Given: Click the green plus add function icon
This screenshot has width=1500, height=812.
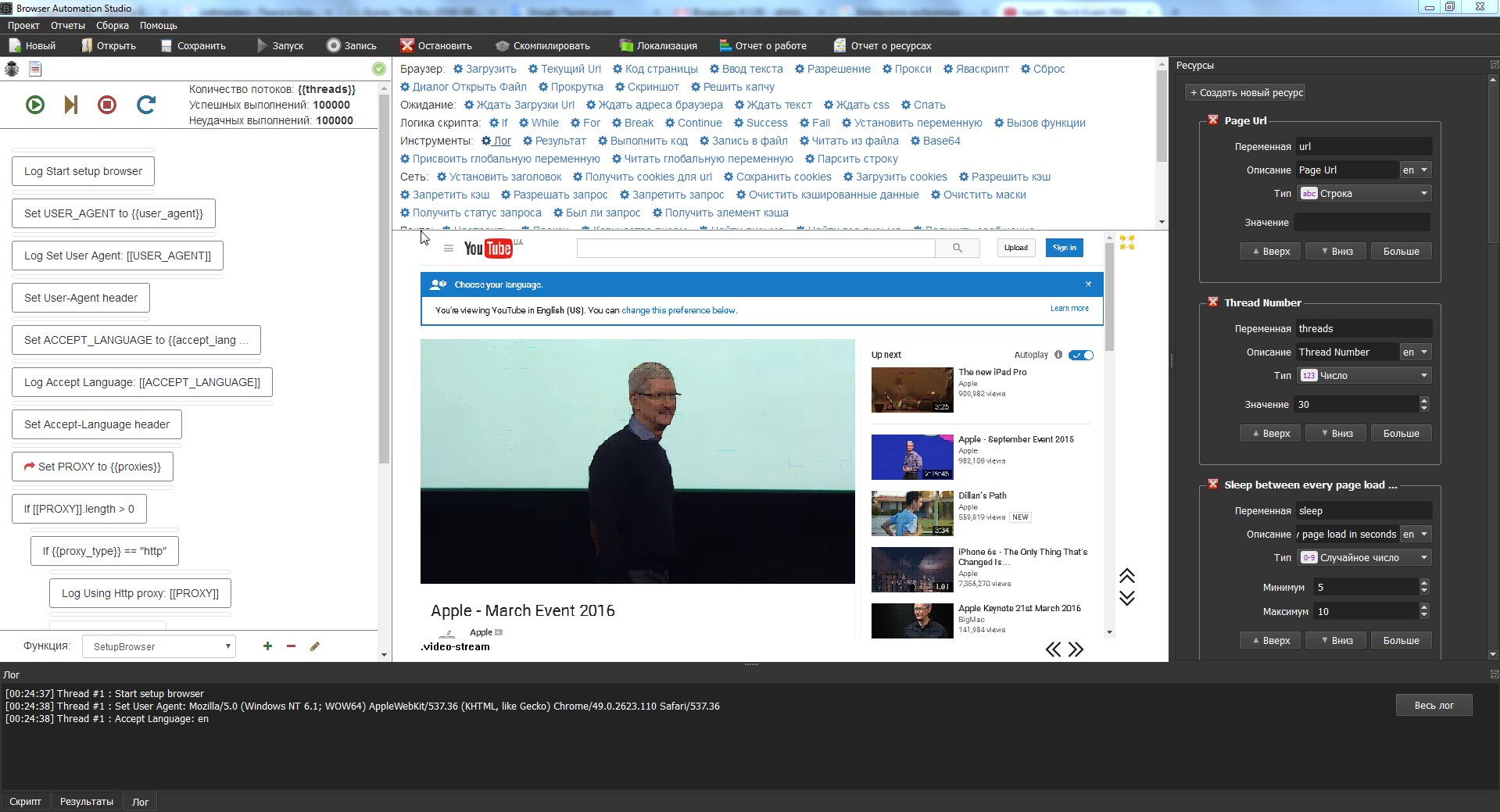Looking at the screenshot, I should [x=267, y=646].
